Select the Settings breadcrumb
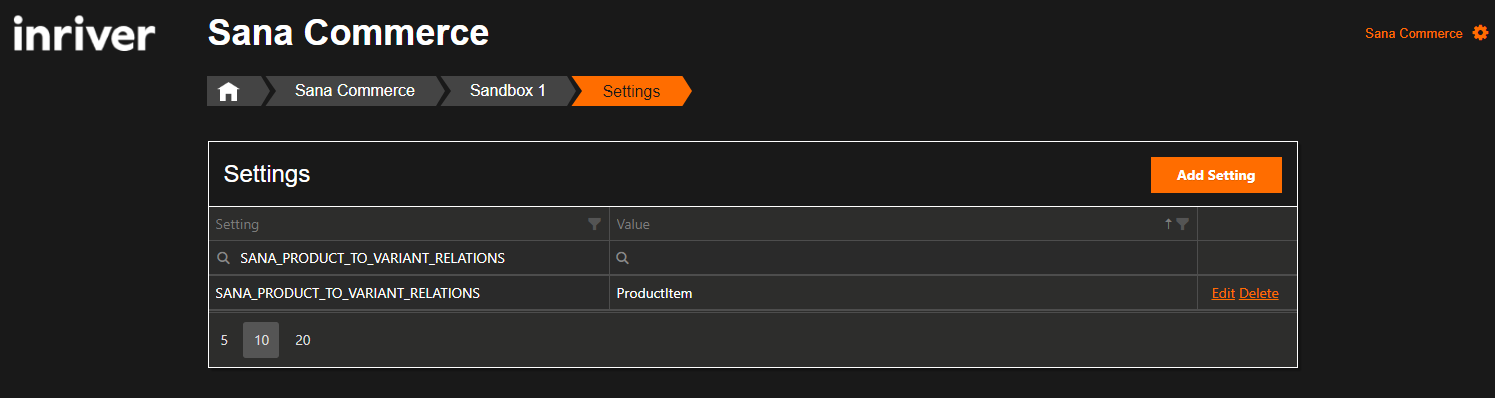 click(631, 91)
